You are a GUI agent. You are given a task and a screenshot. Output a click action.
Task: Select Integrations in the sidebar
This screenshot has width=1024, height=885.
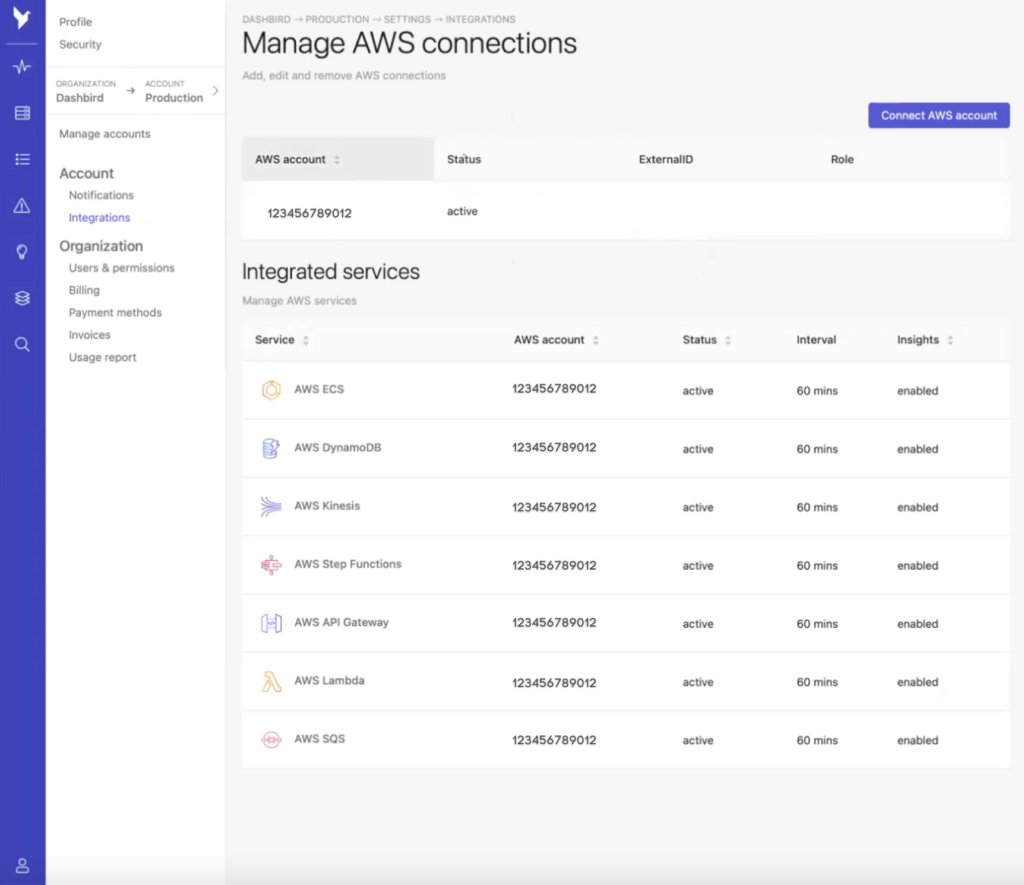click(x=99, y=217)
